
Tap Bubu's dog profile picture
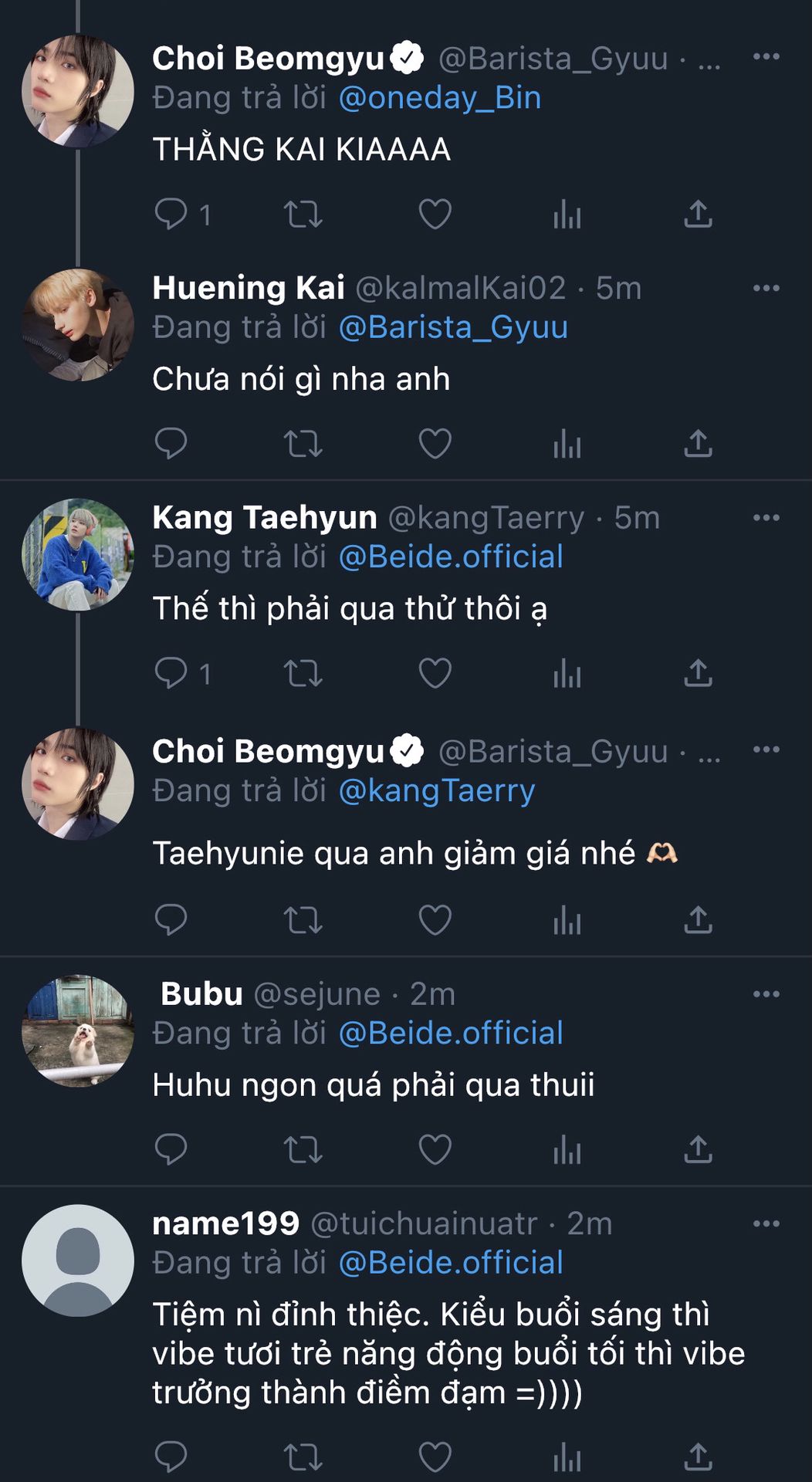[x=78, y=1030]
